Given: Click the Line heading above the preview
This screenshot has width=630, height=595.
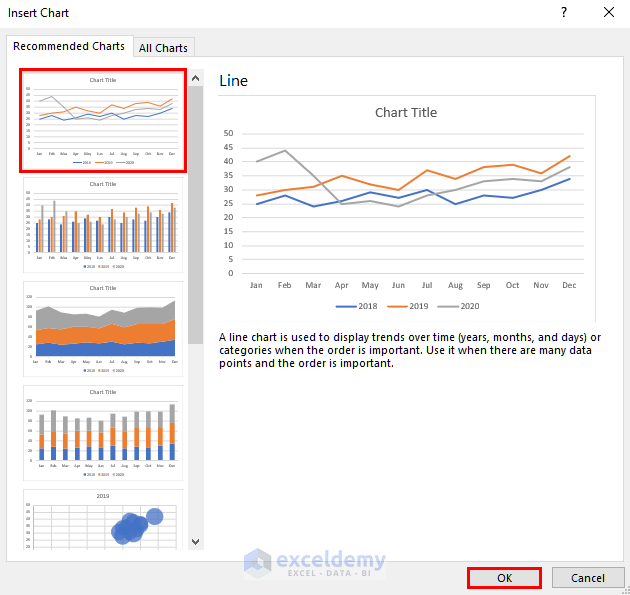Looking at the screenshot, I should pos(233,81).
